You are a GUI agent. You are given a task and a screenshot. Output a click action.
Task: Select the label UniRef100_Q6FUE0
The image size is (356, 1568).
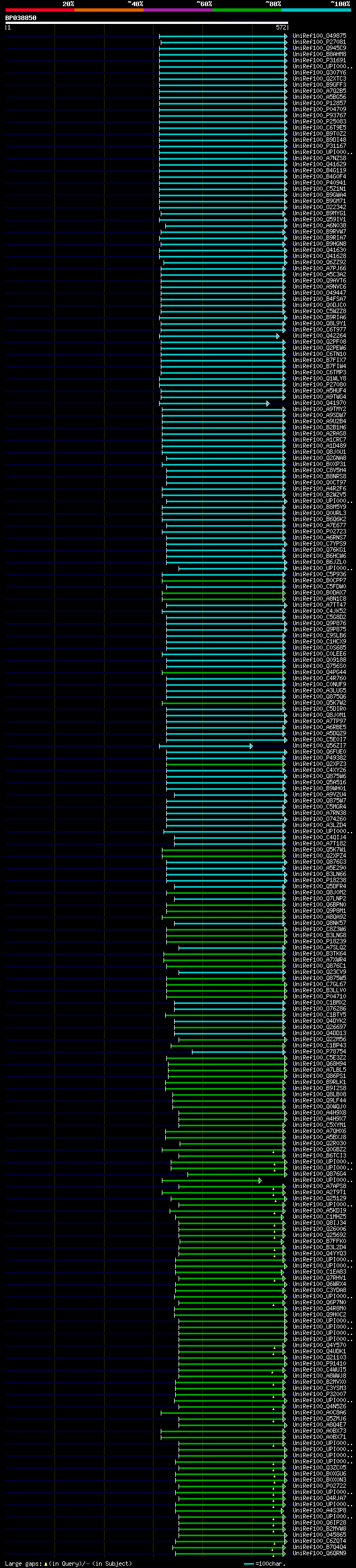319,753
